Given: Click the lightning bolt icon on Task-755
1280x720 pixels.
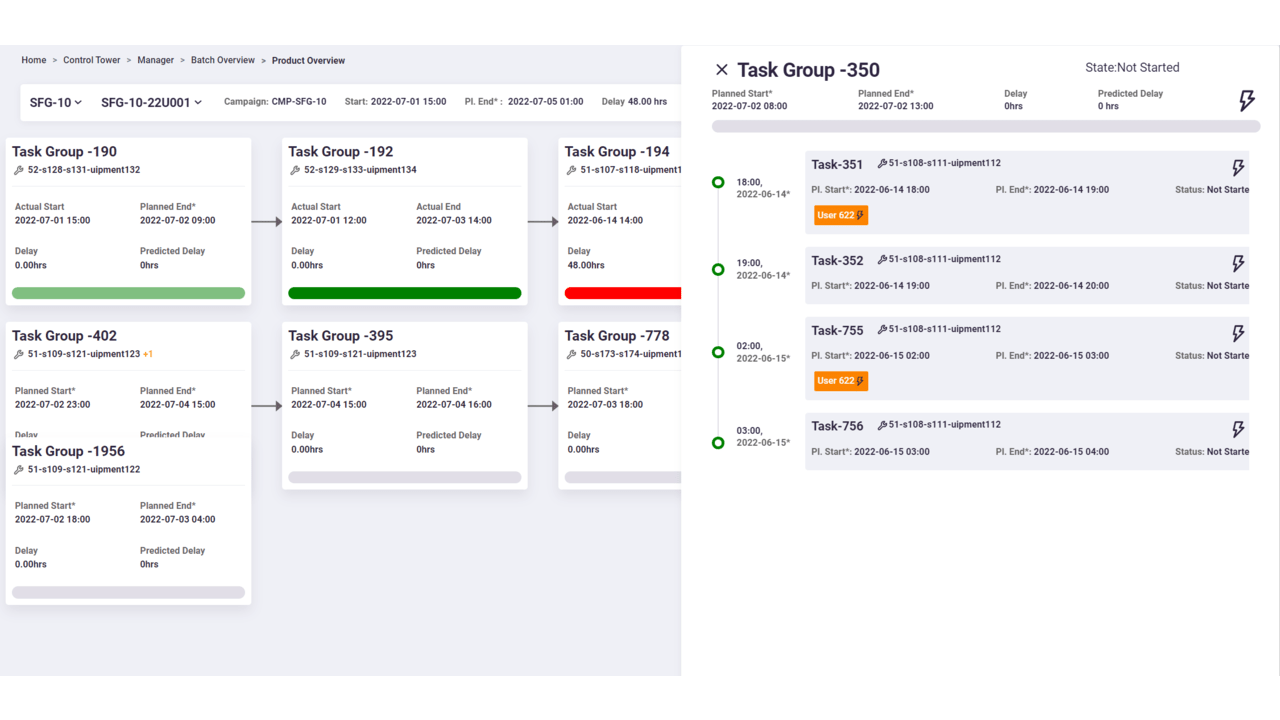Looking at the screenshot, I should 1238,334.
